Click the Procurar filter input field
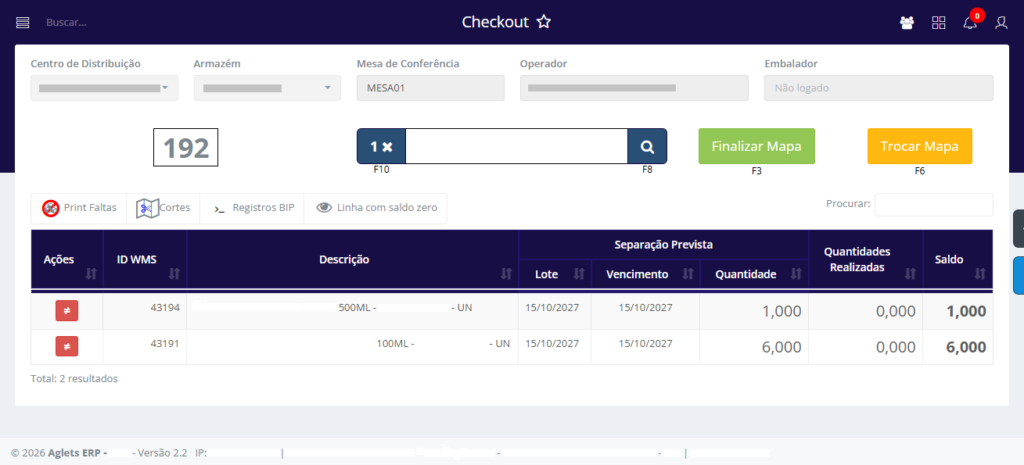 [933, 204]
